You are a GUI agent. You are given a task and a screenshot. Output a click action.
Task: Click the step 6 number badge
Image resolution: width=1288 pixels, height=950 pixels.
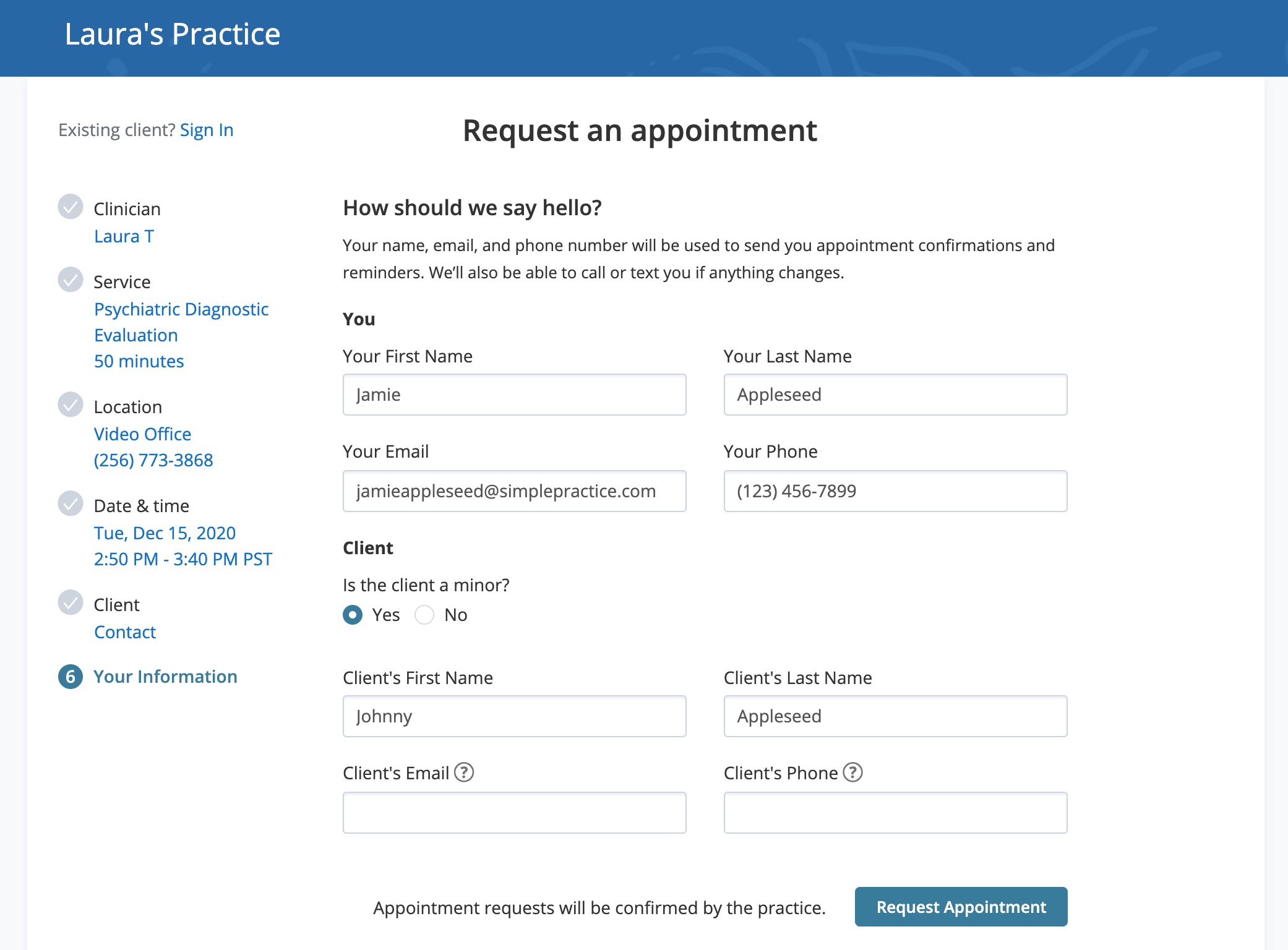click(x=71, y=677)
